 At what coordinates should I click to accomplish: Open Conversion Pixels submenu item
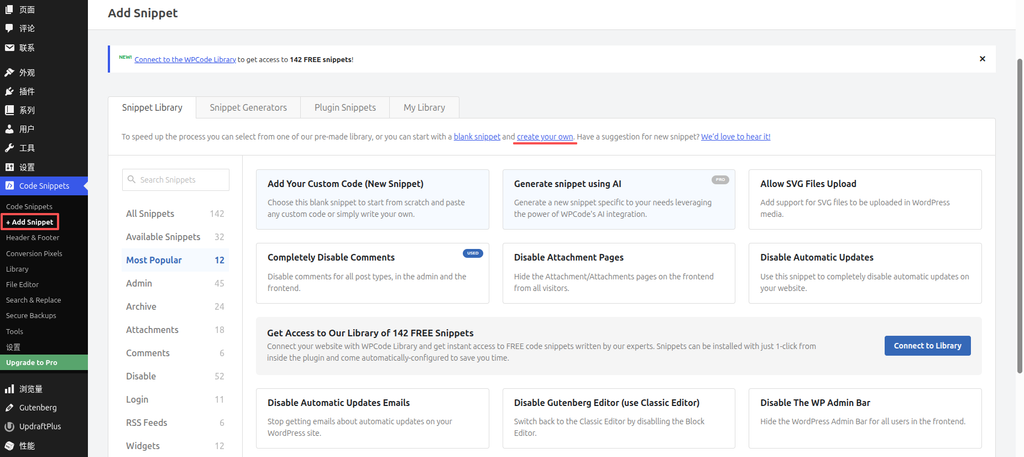coord(34,253)
